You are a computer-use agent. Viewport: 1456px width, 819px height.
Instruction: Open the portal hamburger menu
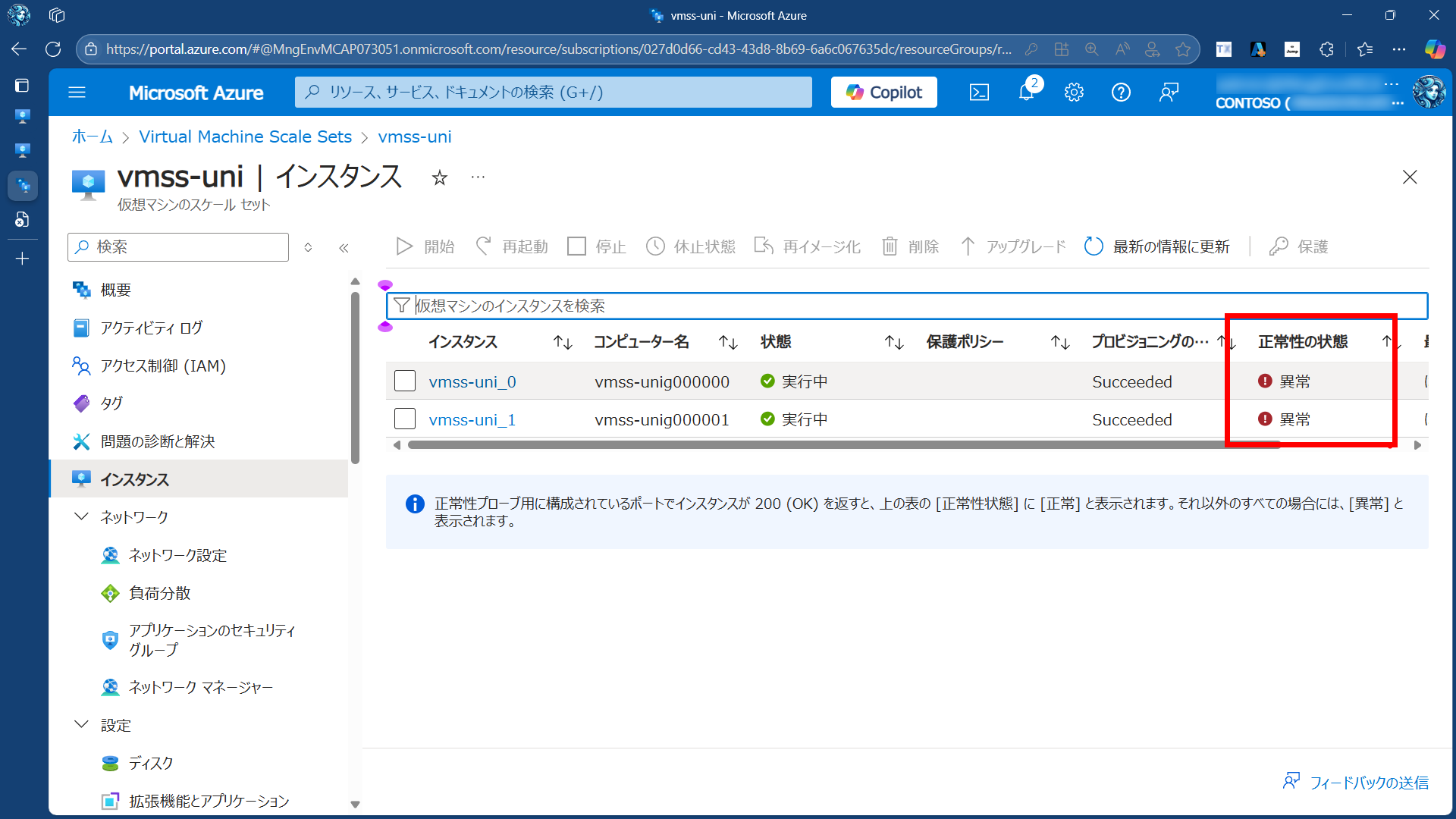[77, 93]
